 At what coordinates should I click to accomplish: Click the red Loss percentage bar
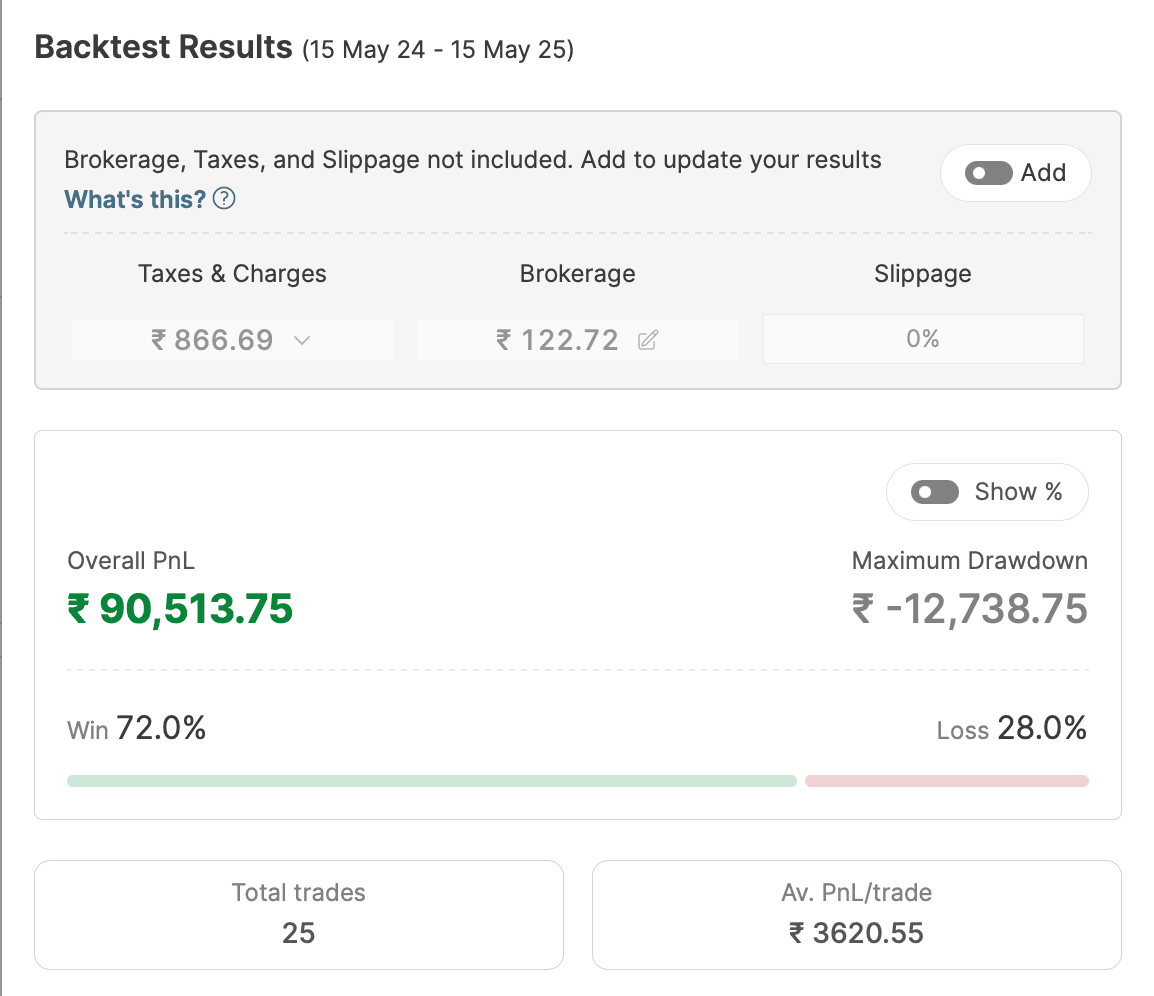point(946,781)
